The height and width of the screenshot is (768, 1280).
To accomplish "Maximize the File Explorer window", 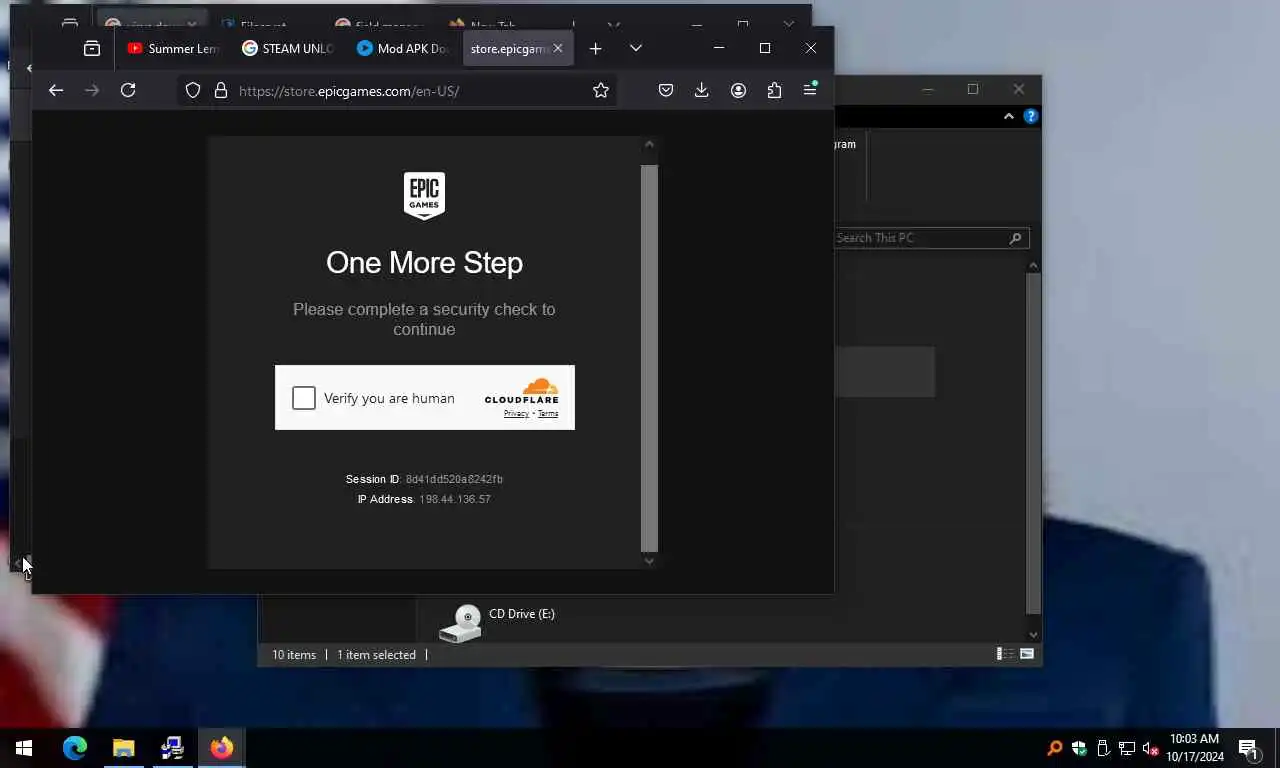I will 973,89.
